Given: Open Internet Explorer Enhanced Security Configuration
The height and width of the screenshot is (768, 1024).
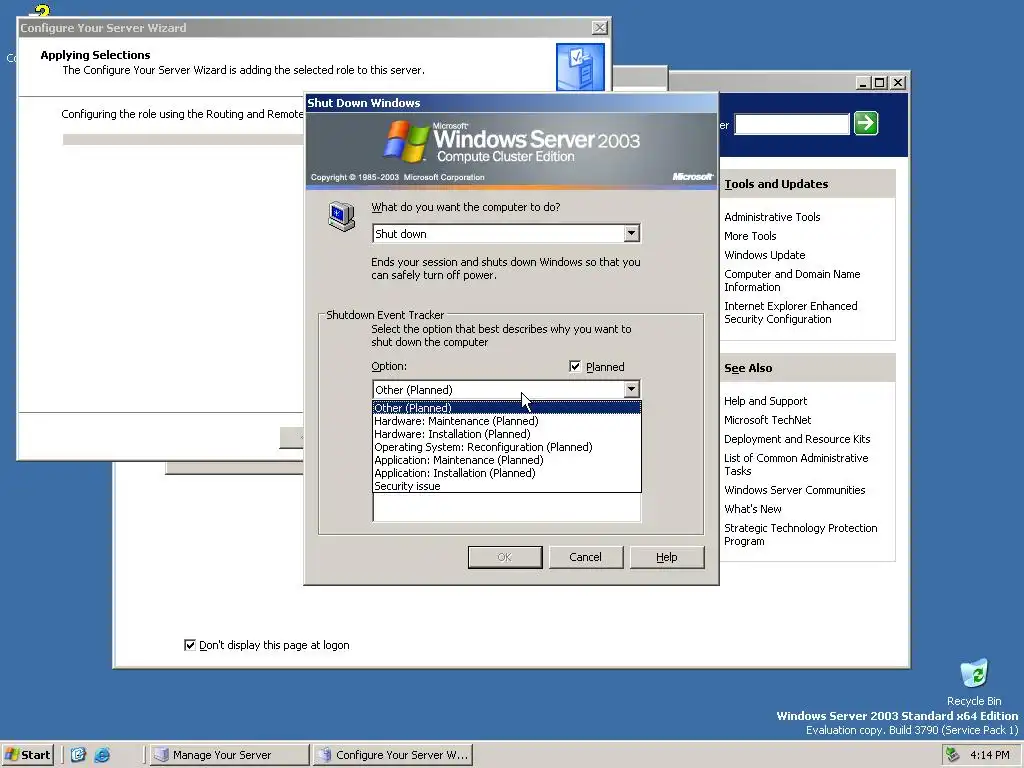Looking at the screenshot, I should [791, 312].
